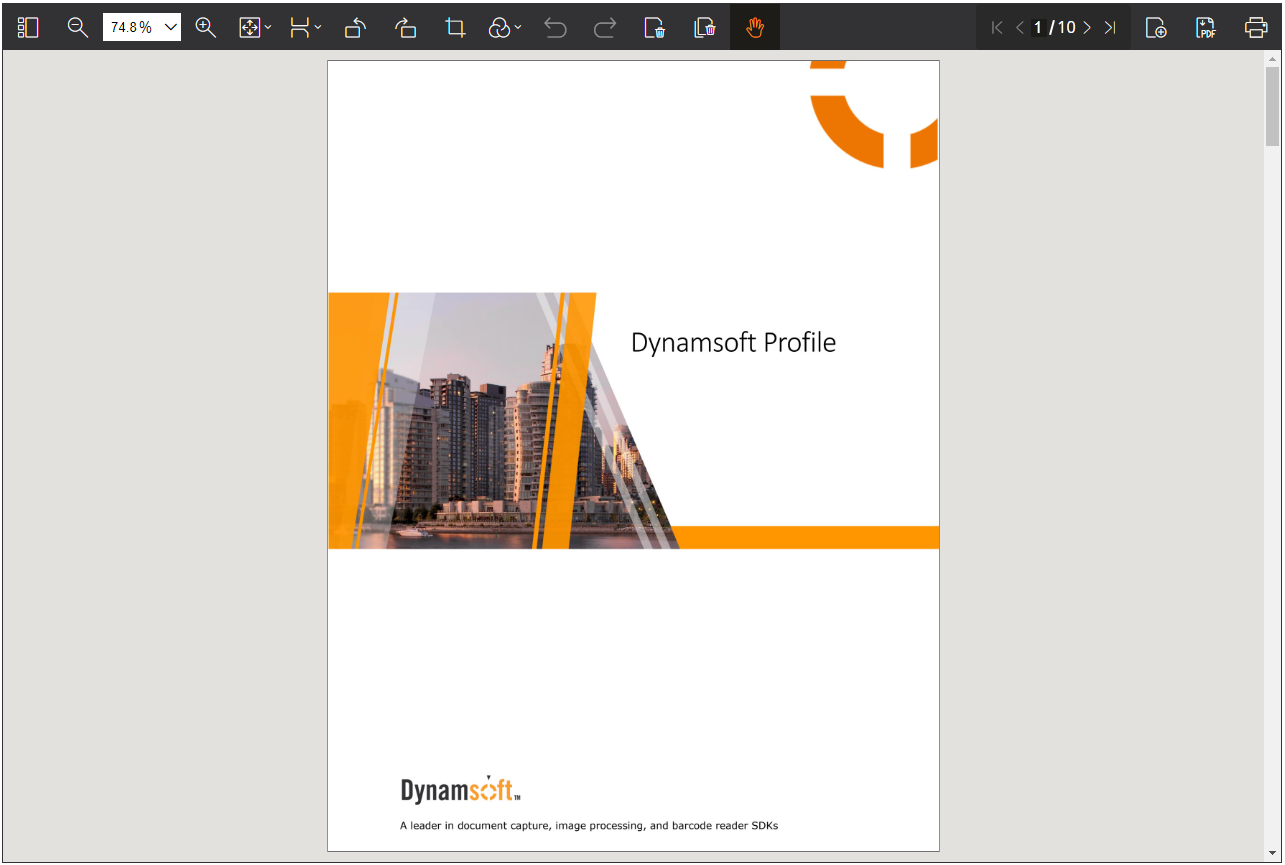Image resolution: width=1285 pixels, height=865 pixels.
Task: Open the page display mode dropdown
Action: (x=305, y=28)
